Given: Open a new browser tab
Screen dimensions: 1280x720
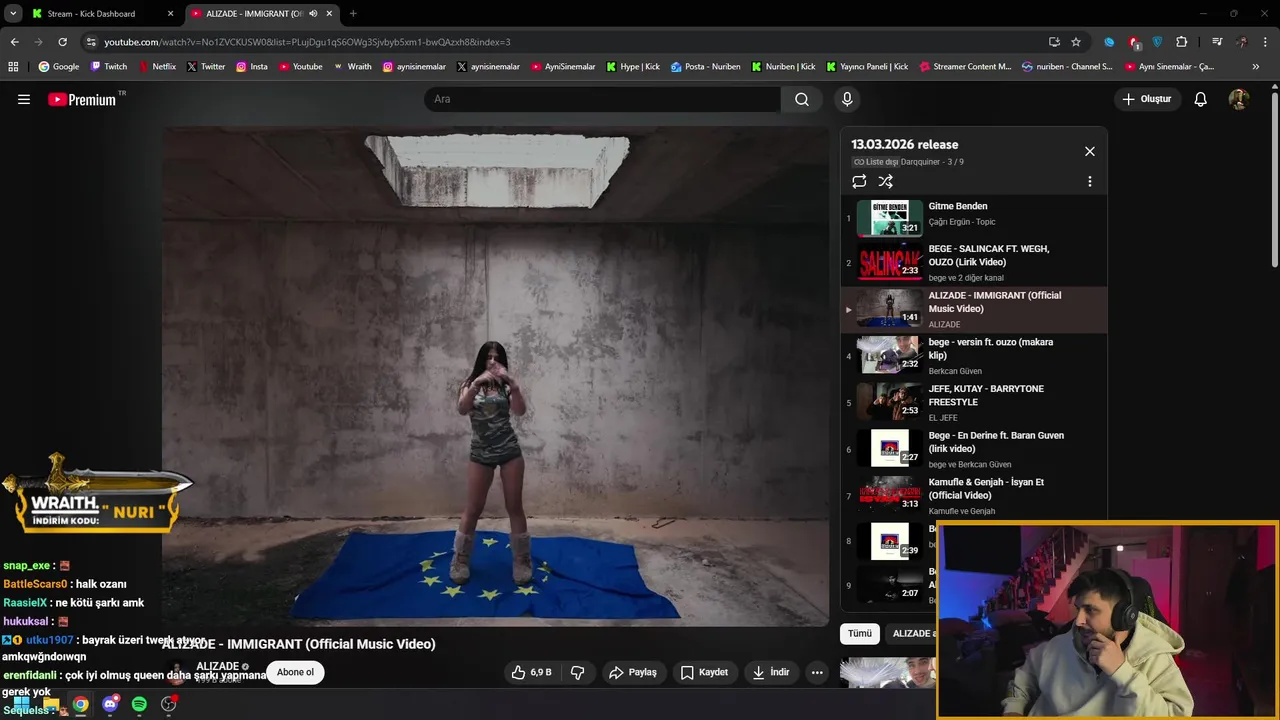Looking at the screenshot, I should click(x=353, y=13).
